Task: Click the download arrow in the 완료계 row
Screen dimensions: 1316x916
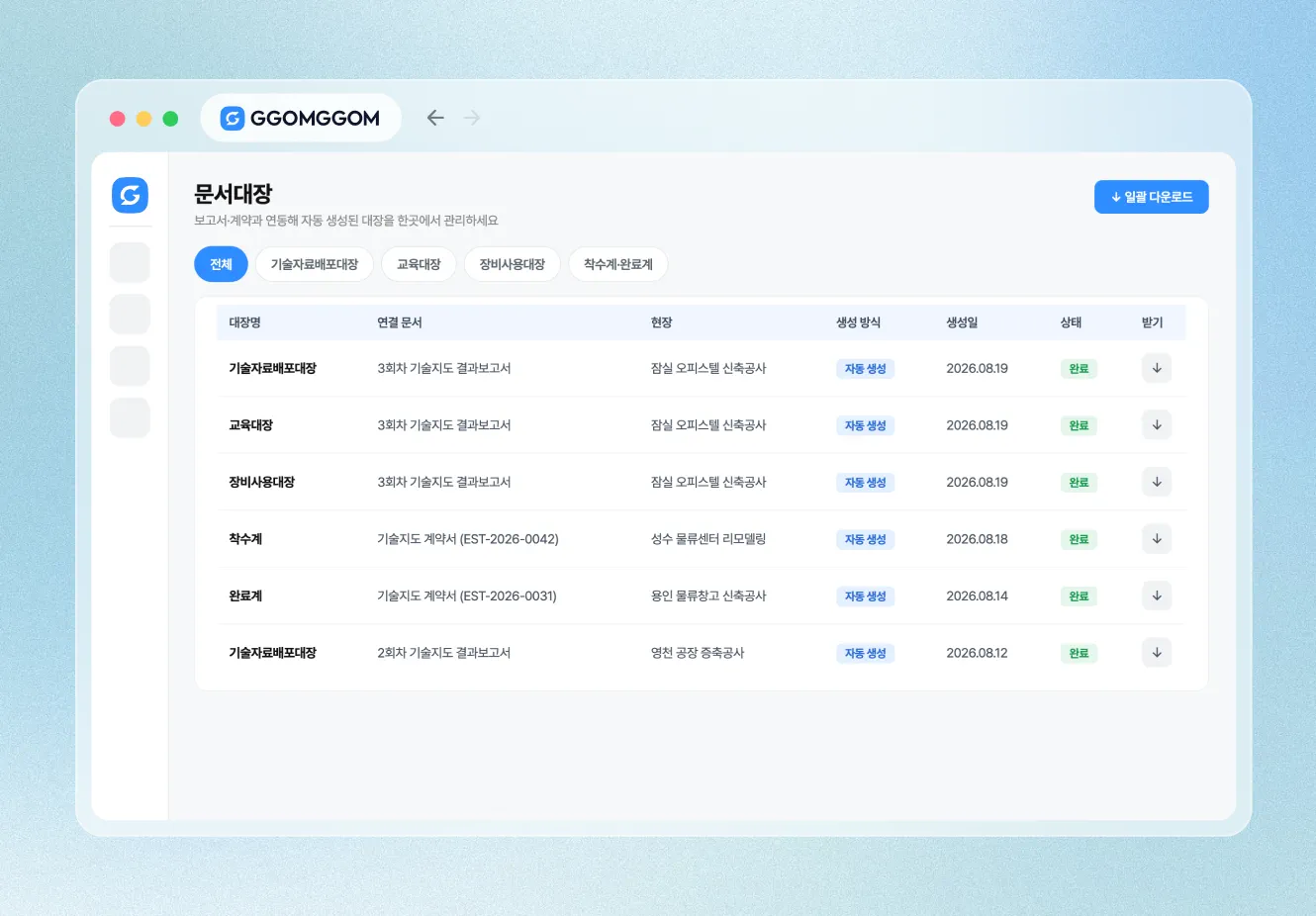Action: pyautogui.click(x=1157, y=595)
